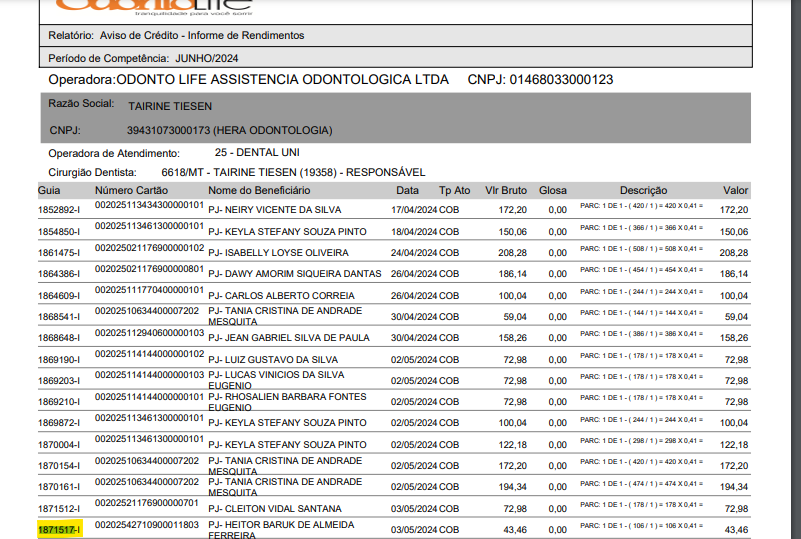Select guia number 1870154-I
Image resolution: width=801 pixels, height=539 pixels.
point(59,466)
